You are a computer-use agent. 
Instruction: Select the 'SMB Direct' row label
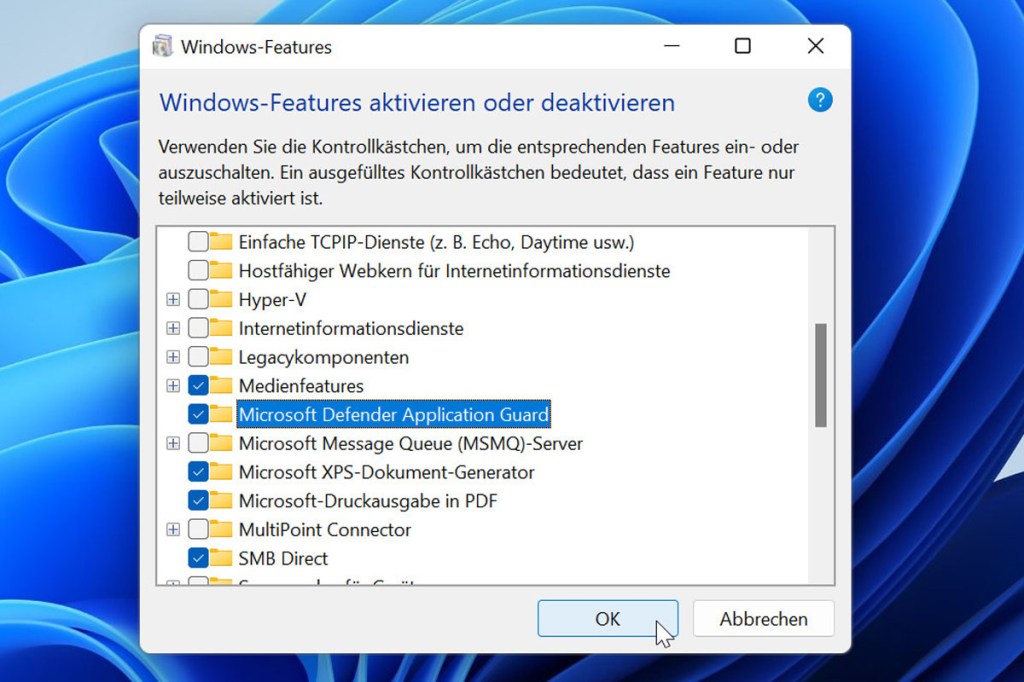(x=283, y=558)
